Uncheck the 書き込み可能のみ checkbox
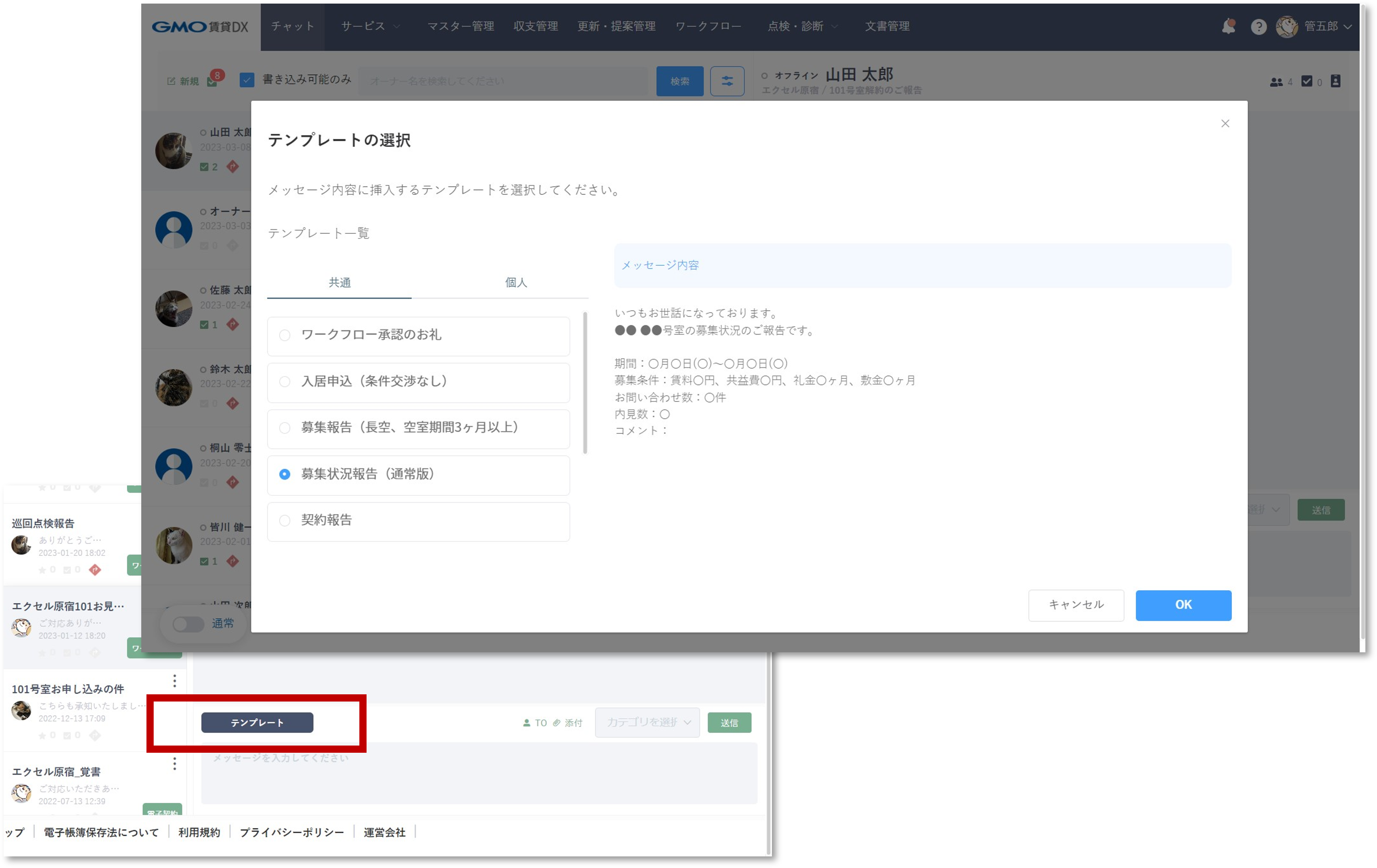The image size is (1377, 868). [247, 80]
